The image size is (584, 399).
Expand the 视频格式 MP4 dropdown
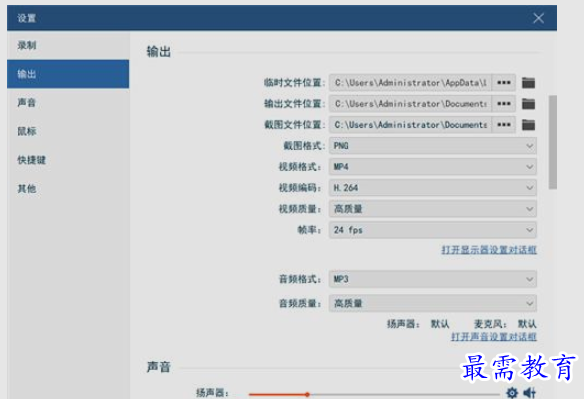click(x=432, y=167)
